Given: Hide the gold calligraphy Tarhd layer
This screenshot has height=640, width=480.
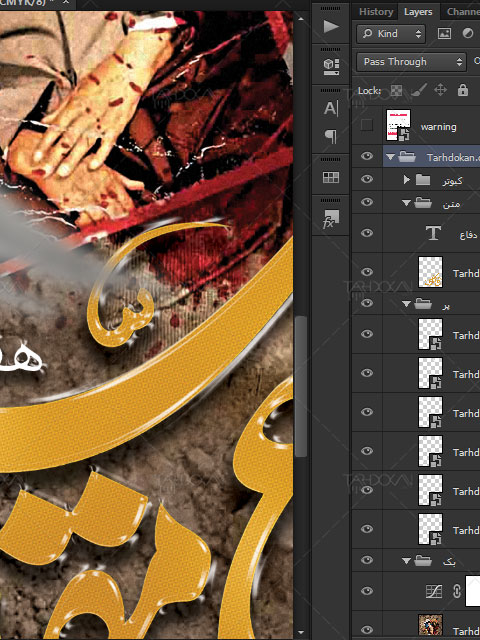Looking at the screenshot, I should pos(367,272).
